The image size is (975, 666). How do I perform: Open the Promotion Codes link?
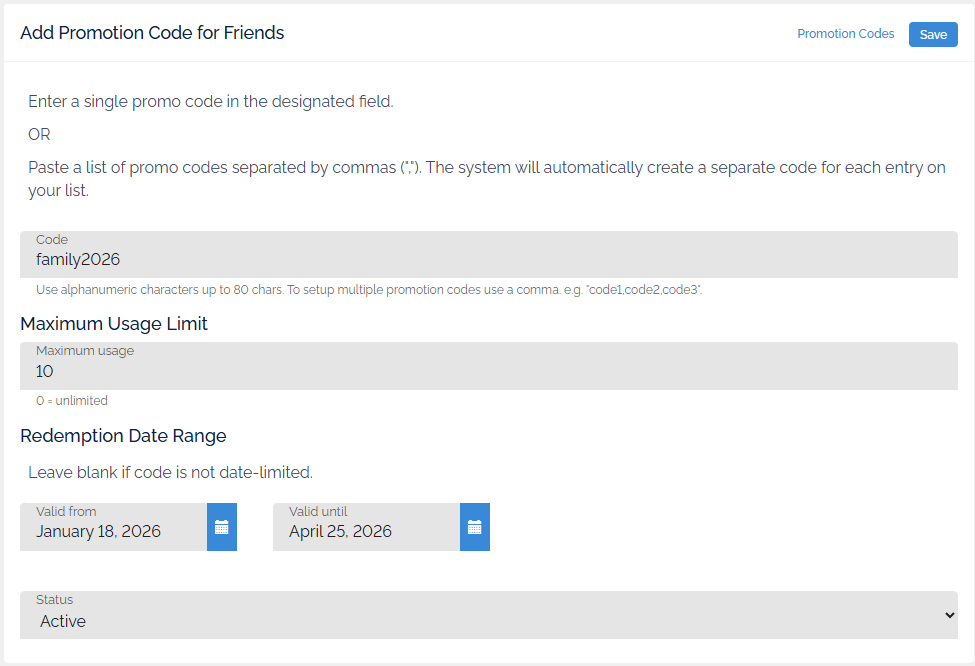(x=845, y=34)
